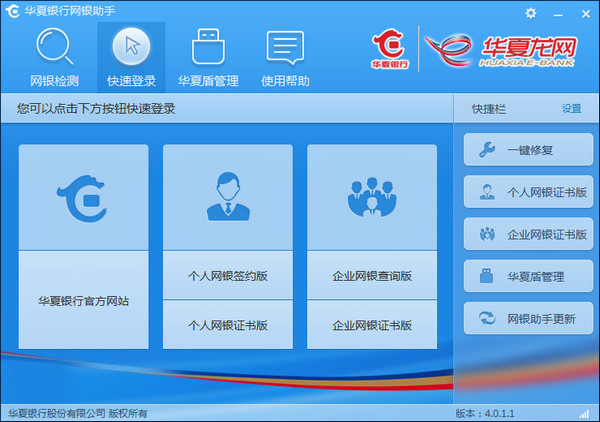Click the single person avatar icon

[x=228, y=197]
